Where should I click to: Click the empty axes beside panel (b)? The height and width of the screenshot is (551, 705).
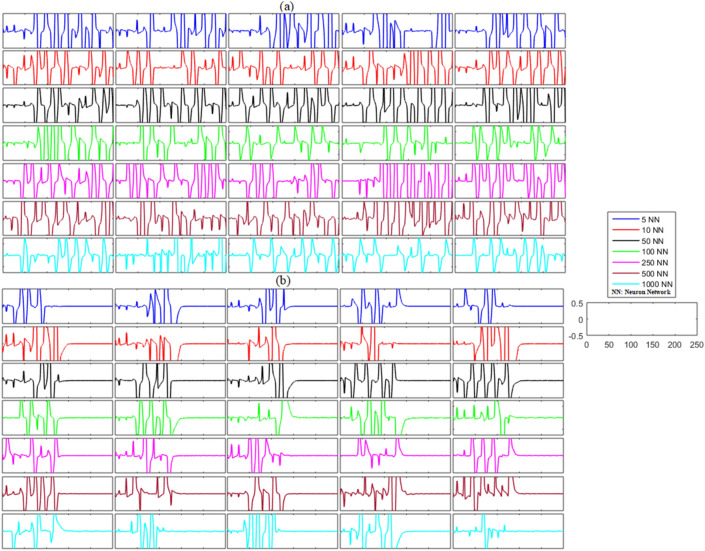click(x=642, y=319)
